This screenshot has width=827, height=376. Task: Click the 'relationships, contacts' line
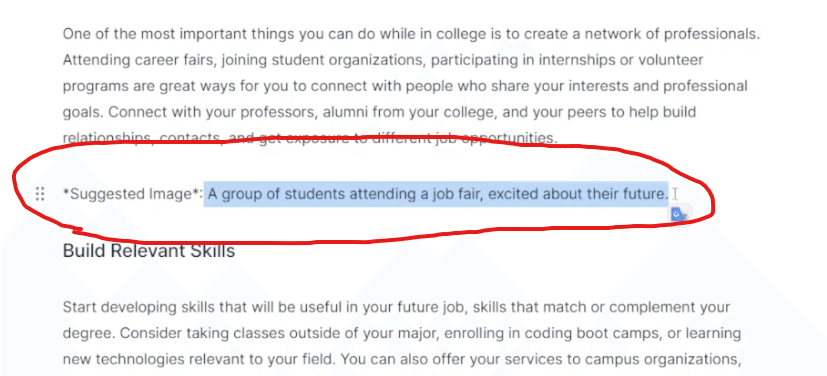click(x=310, y=138)
